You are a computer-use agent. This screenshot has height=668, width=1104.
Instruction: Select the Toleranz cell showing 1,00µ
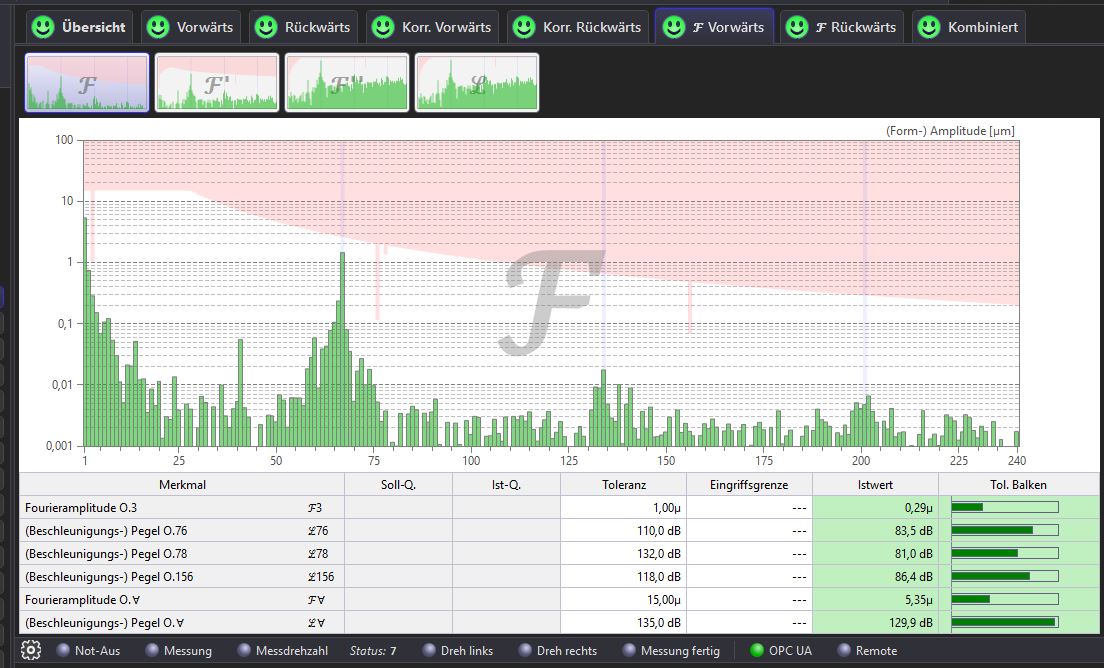623,507
